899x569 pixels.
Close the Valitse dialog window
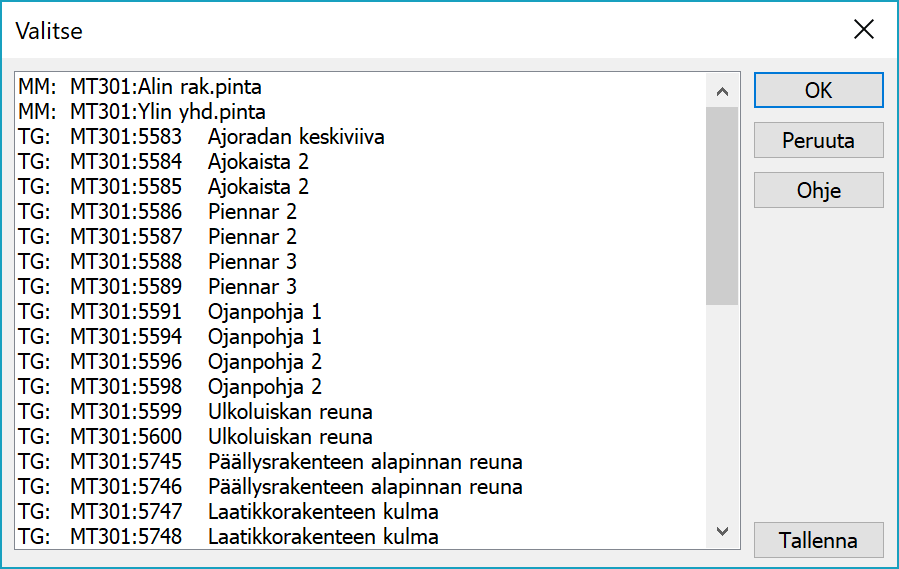863,30
